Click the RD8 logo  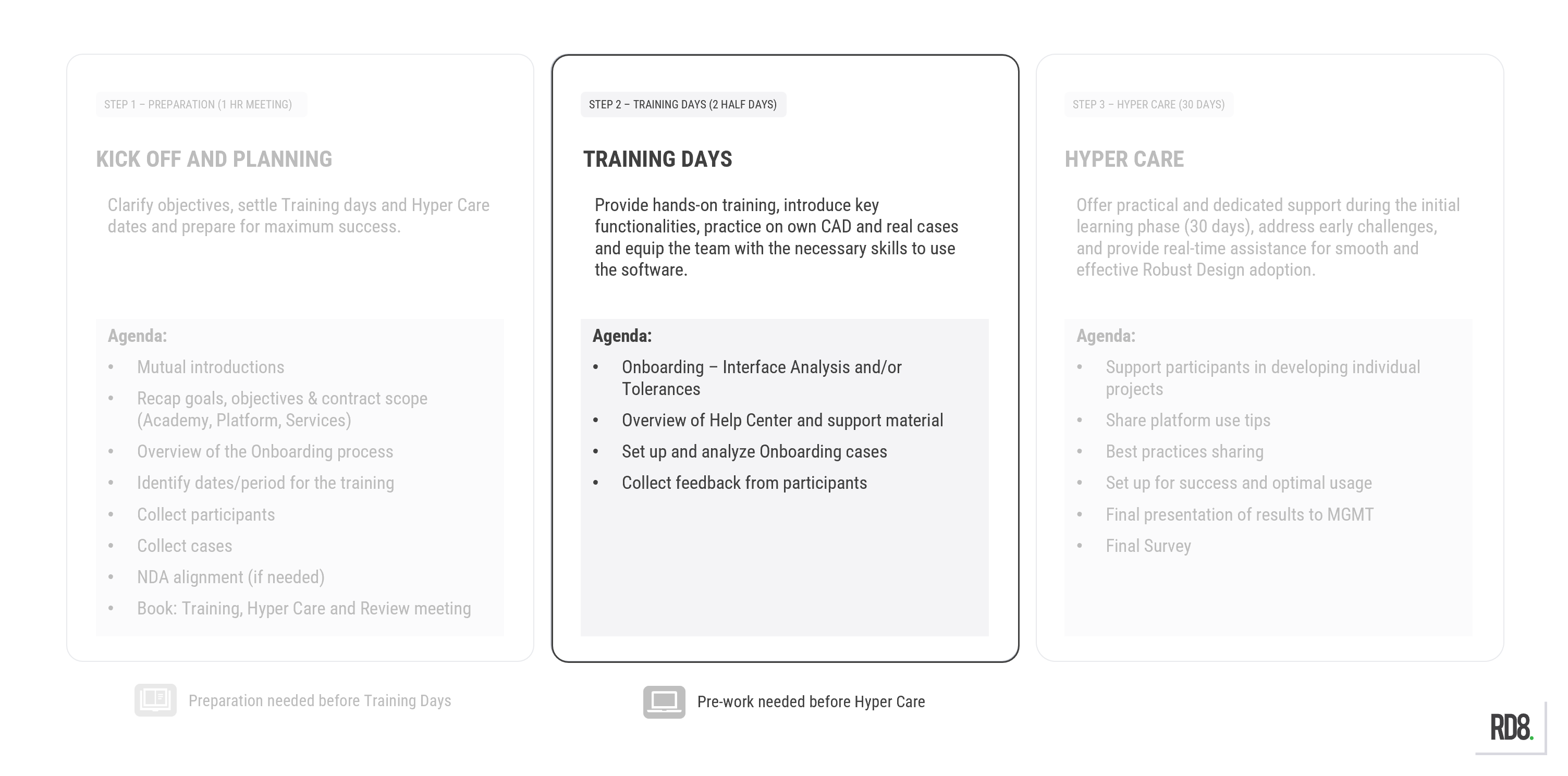[1511, 728]
